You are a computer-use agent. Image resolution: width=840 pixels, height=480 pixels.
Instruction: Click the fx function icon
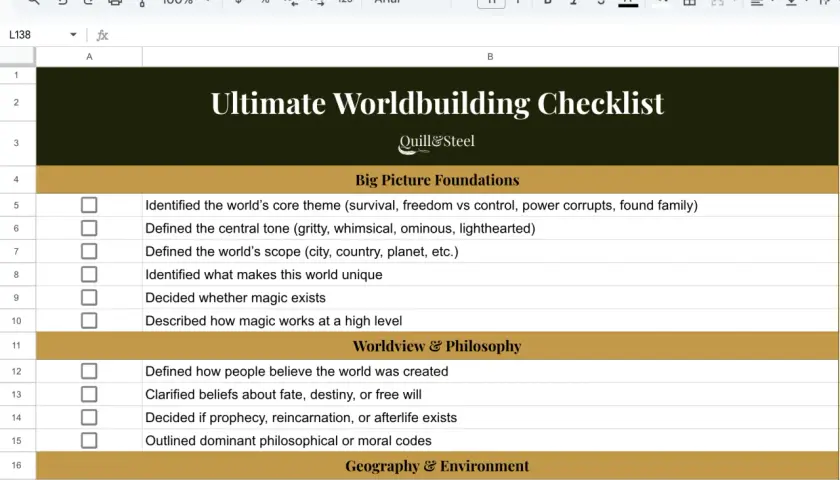(x=102, y=35)
